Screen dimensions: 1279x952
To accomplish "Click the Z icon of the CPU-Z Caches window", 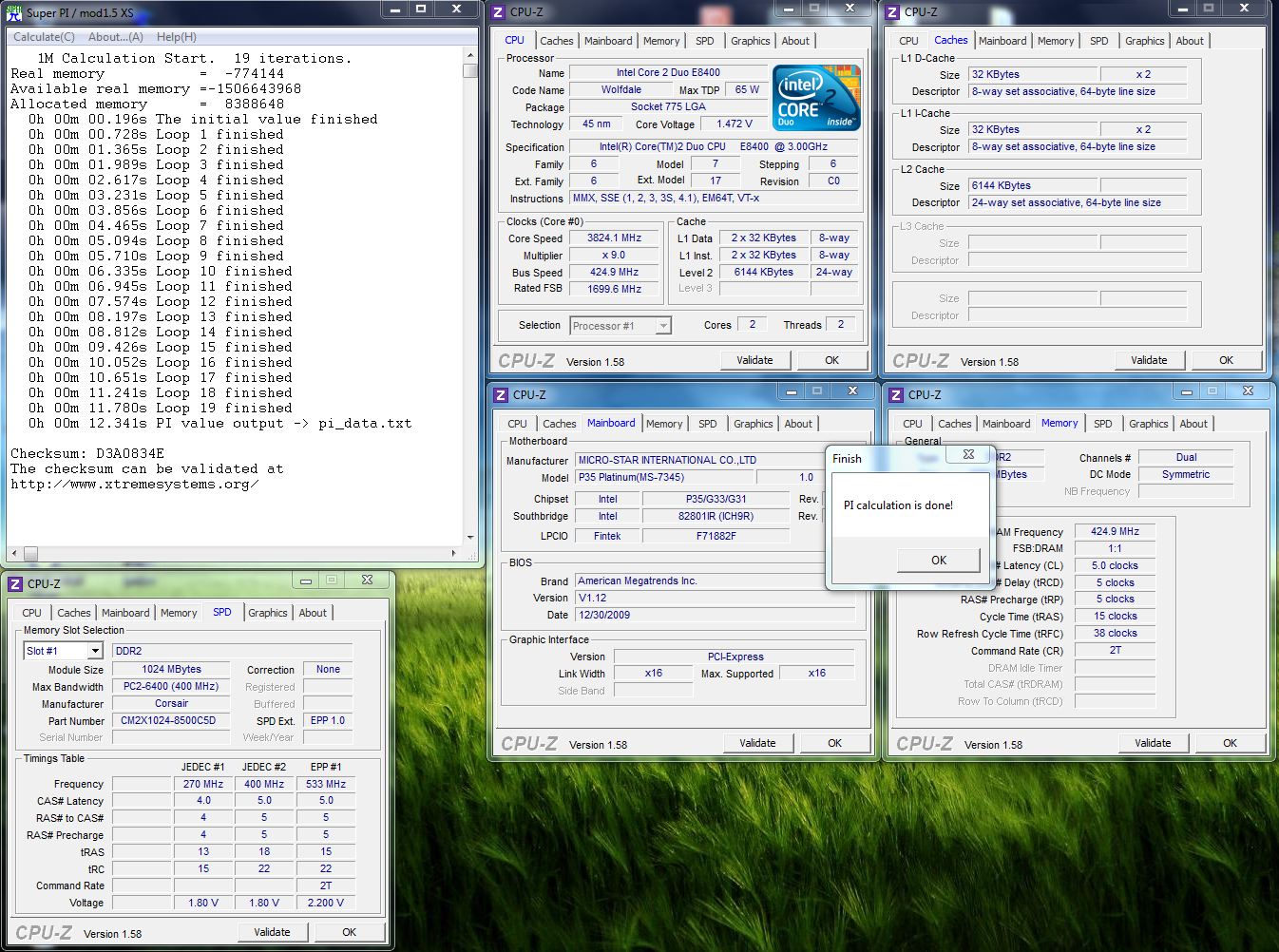I will (x=892, y=12).
